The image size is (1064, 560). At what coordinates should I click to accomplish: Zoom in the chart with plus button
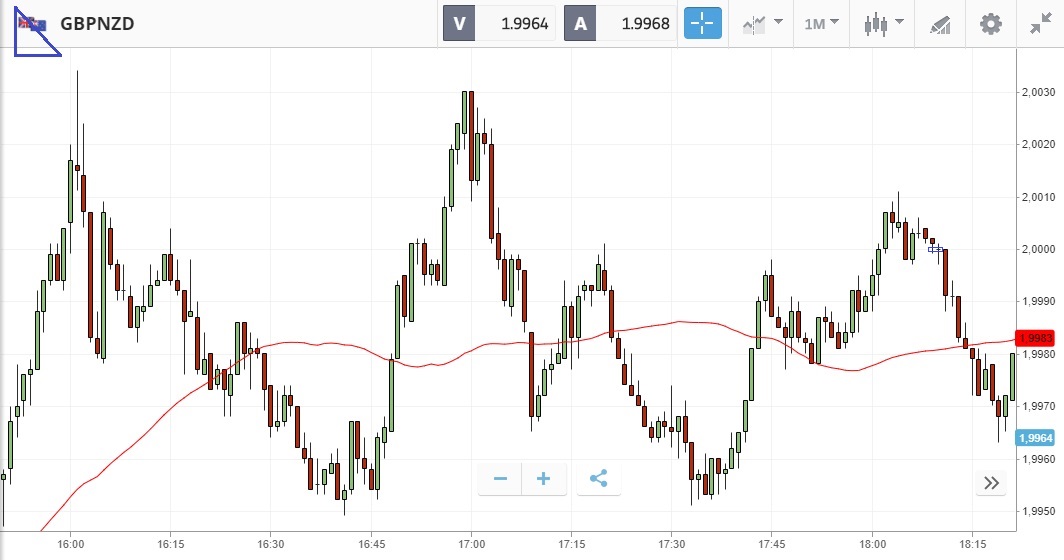pos(544,479)
